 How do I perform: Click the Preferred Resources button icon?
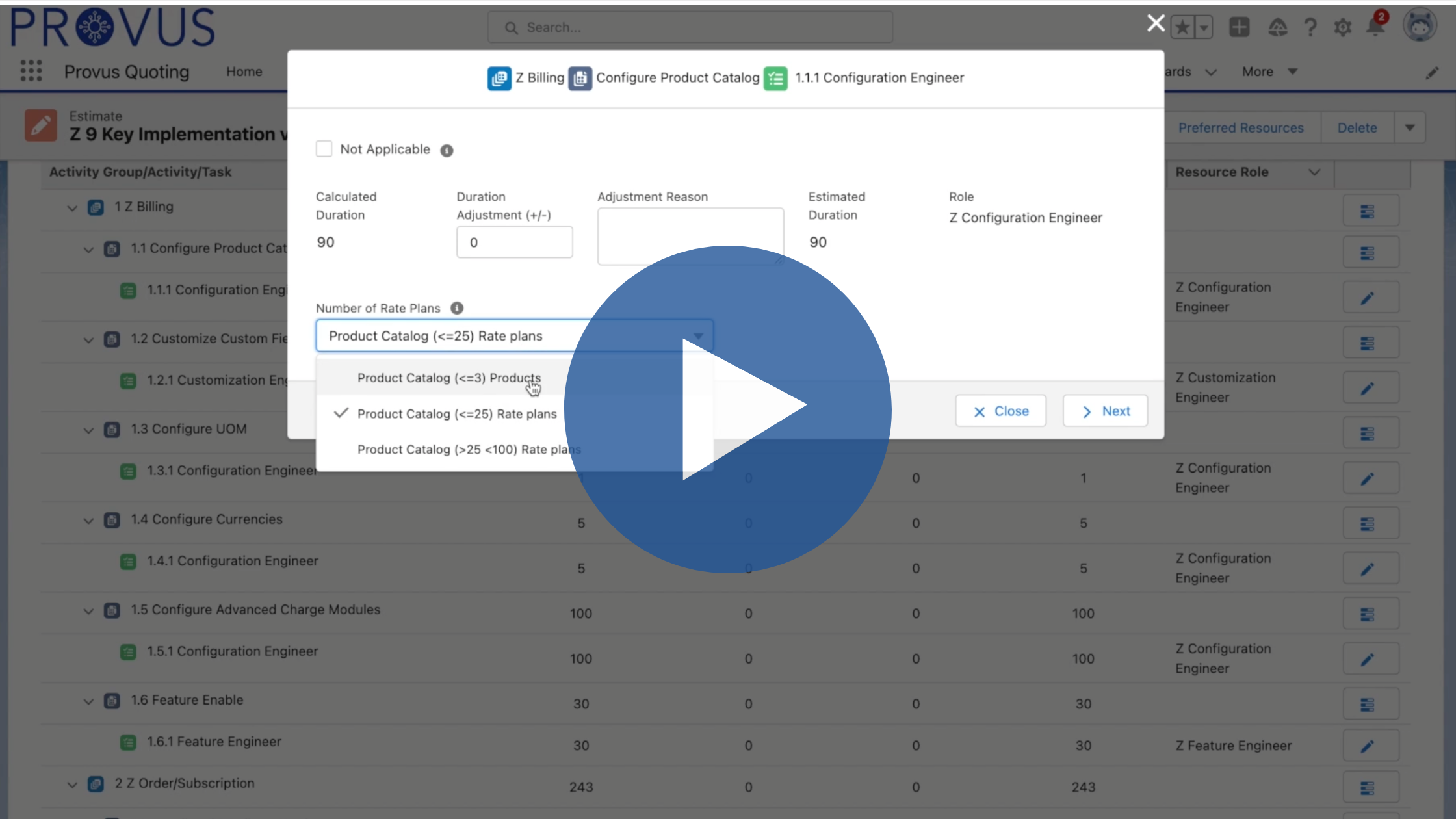[x=1241, y=128]
